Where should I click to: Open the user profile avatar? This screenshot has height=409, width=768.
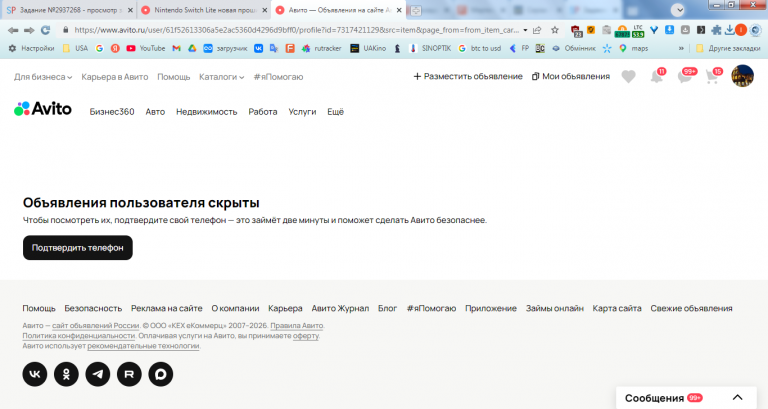point(743,76)
